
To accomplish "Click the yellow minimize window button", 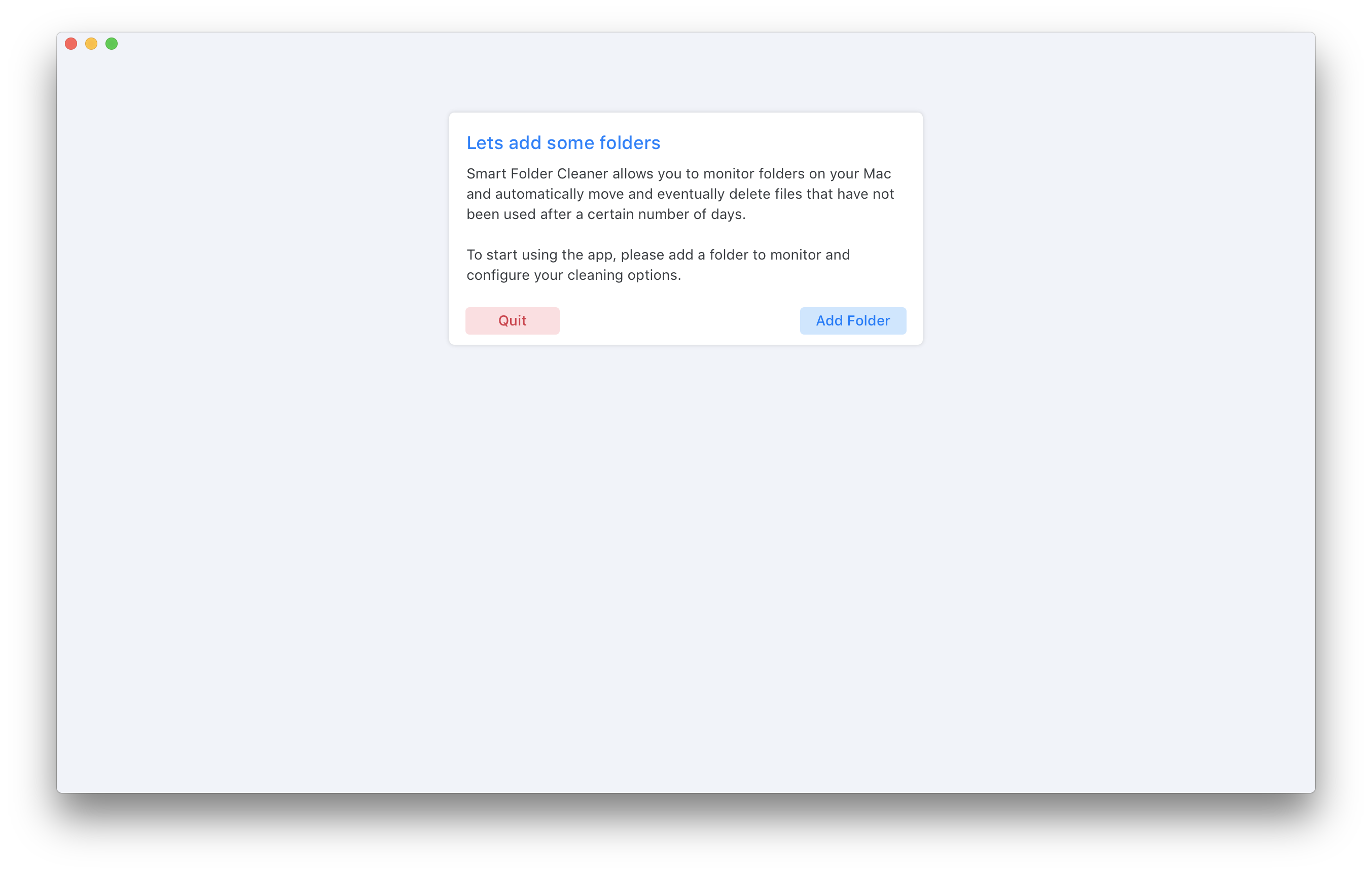I will click(x=92, y=43).
